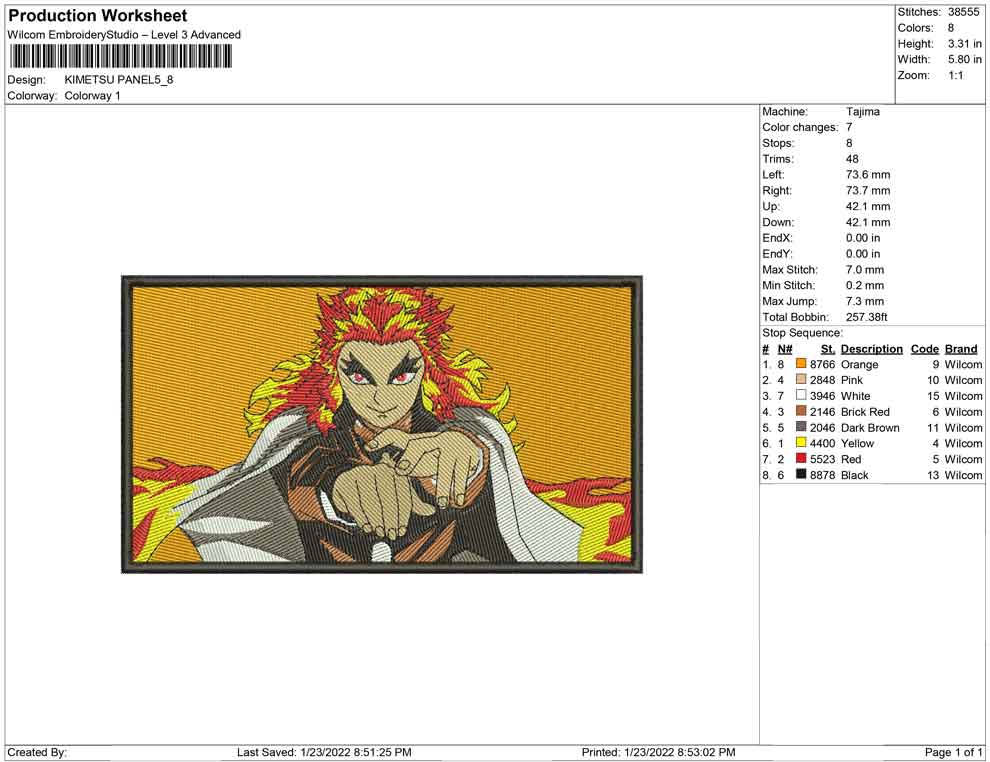Click the 'Stop Sequence:' label
This screenshot has width=990, height=762.
pos(802,333)
